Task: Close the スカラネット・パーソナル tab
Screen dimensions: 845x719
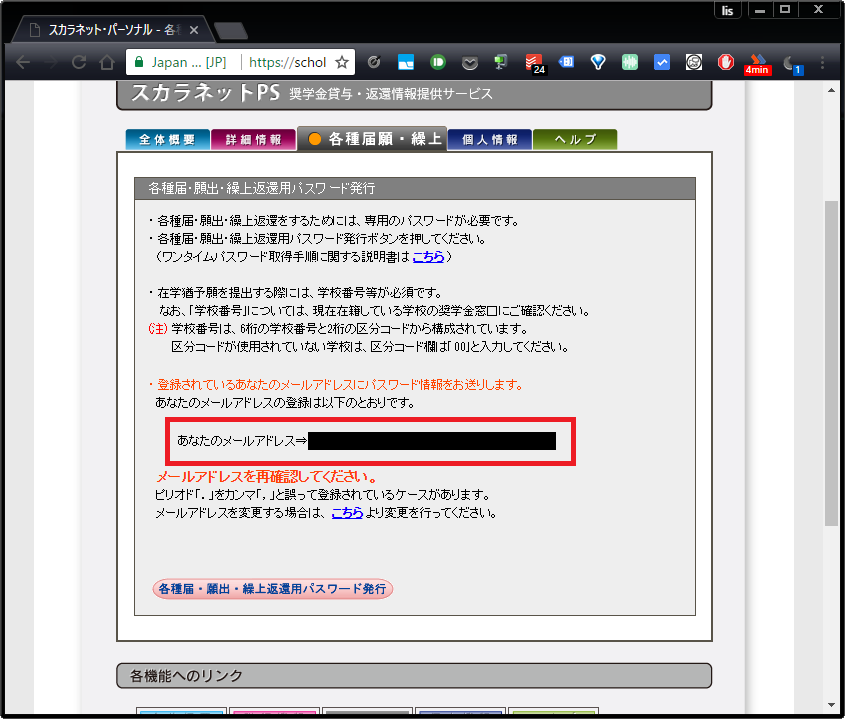Action: 194,30
